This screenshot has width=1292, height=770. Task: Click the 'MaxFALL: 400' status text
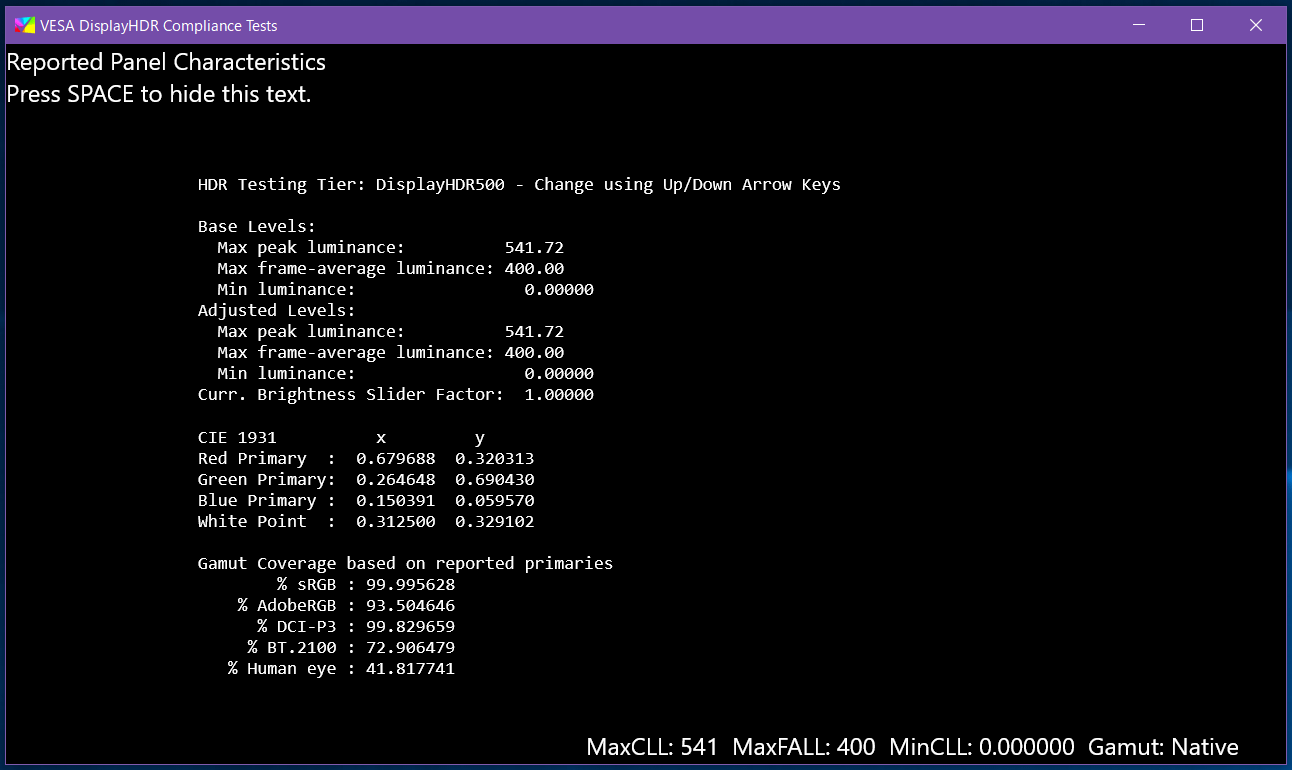[x=804, y=747]
